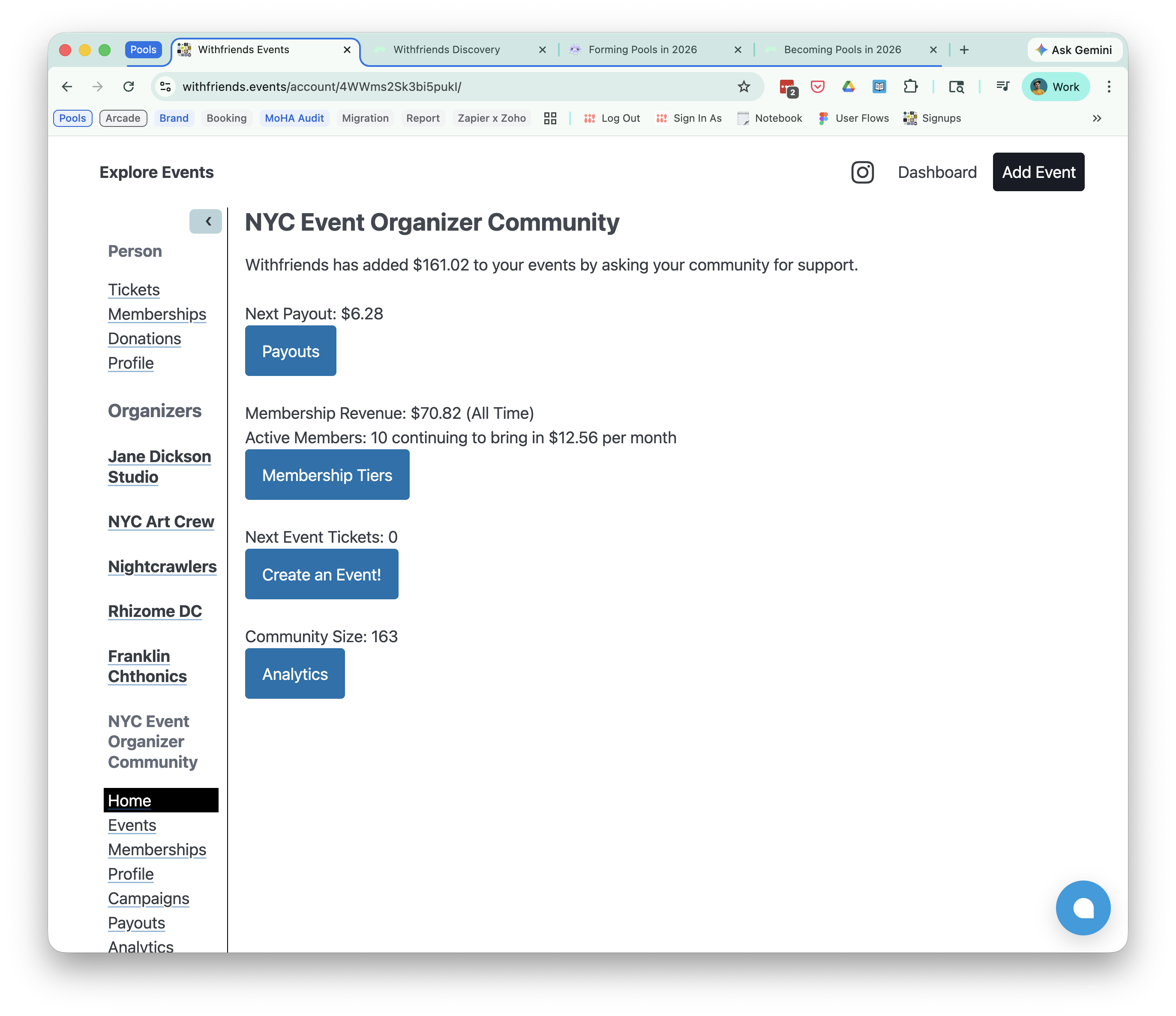Open the Notebook bookmark
This screenshot has width=1176, height=1016.
click(769, 118)
